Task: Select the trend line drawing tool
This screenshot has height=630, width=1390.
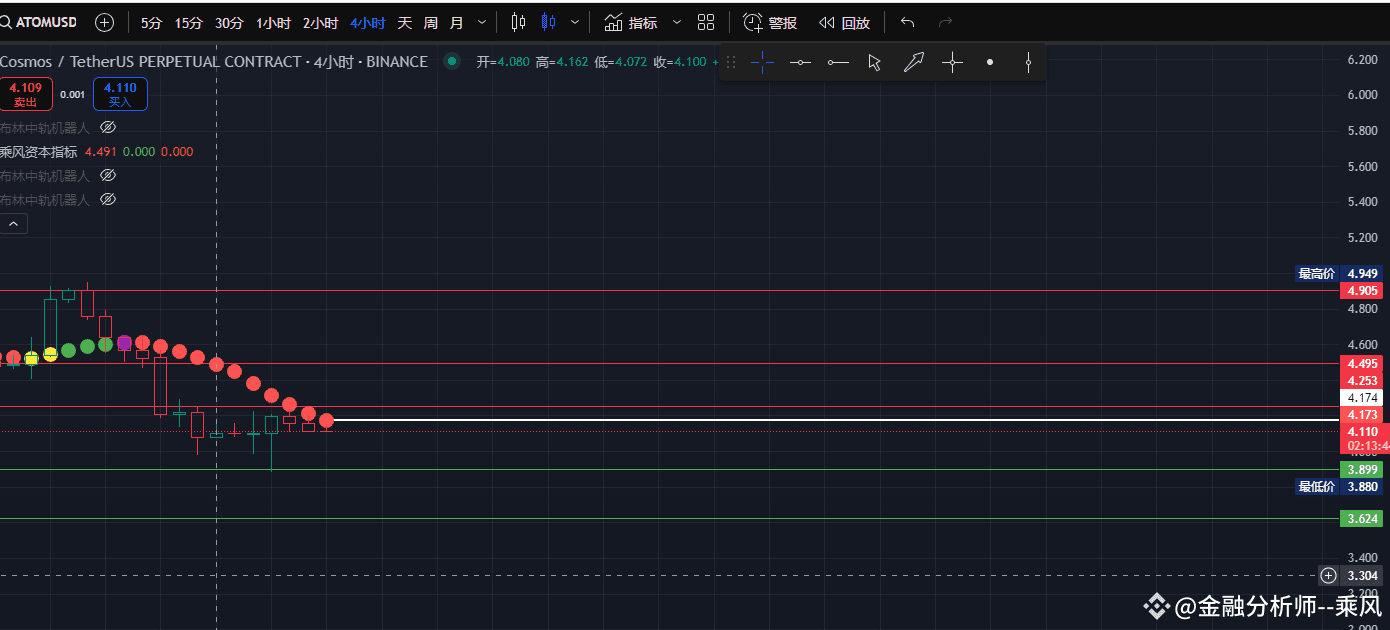Action: [x=914, y=62]
